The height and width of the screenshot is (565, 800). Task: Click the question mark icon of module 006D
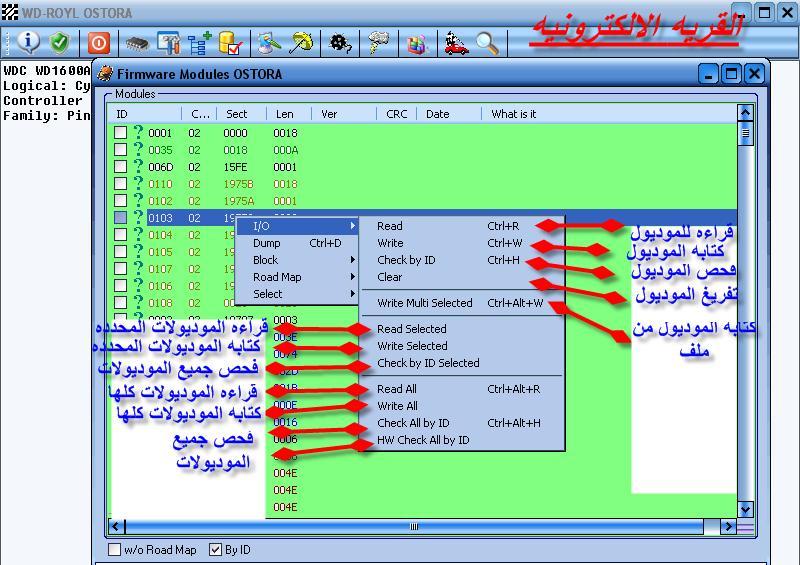click(x=138, y=166)
